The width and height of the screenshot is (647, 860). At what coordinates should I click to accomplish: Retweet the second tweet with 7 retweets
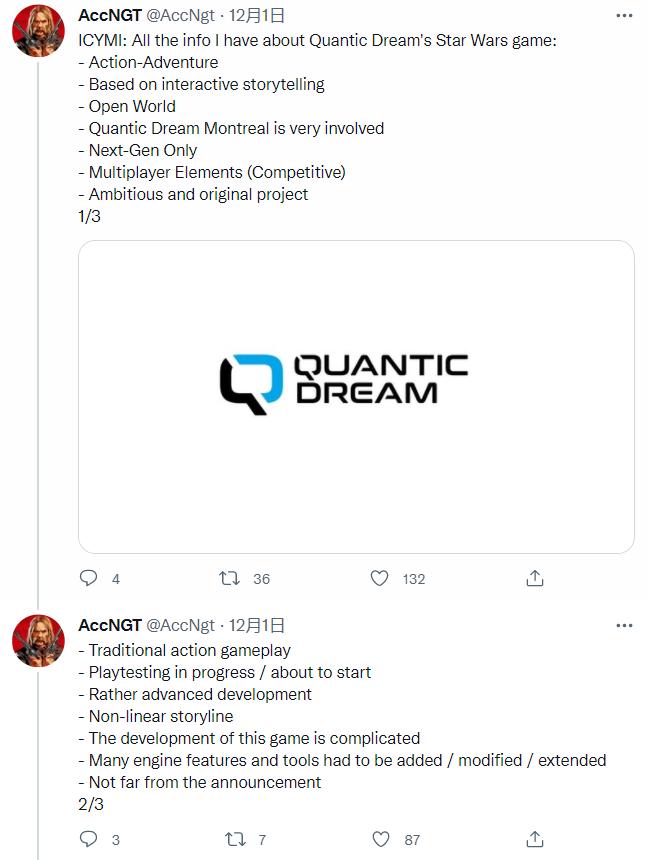click(x=230, y=839)
